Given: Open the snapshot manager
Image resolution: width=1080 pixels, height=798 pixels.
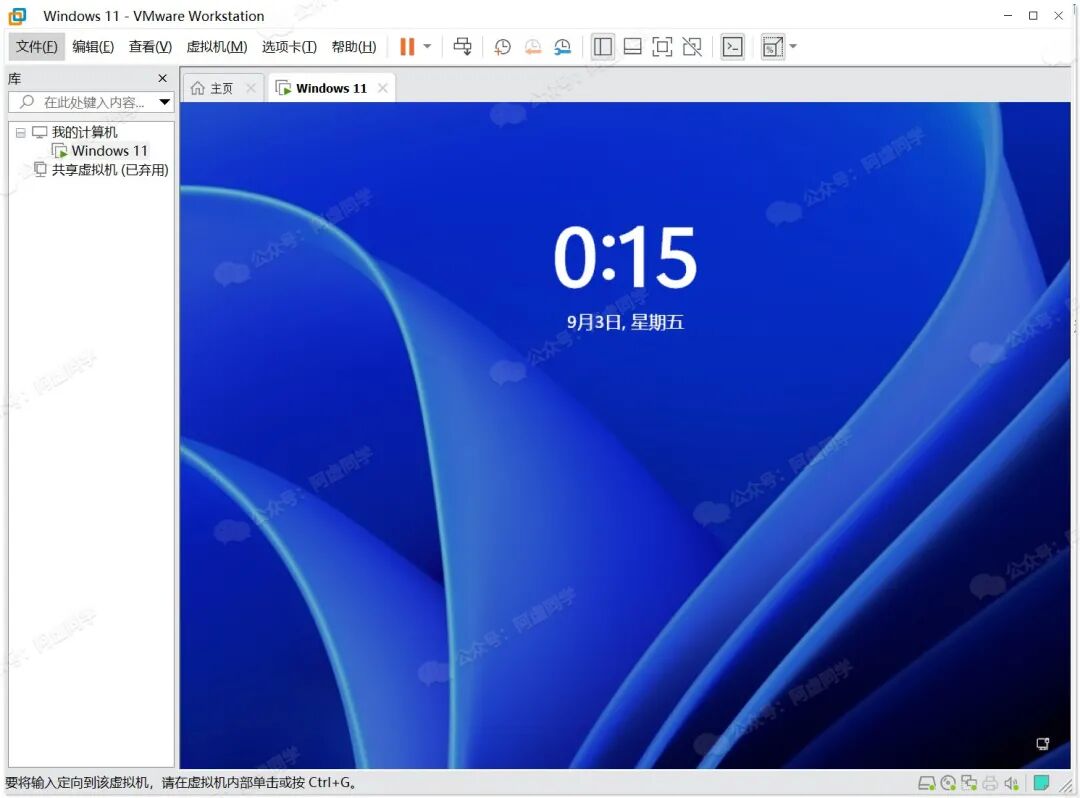Looking at the screenshot, I should [563, 47].
